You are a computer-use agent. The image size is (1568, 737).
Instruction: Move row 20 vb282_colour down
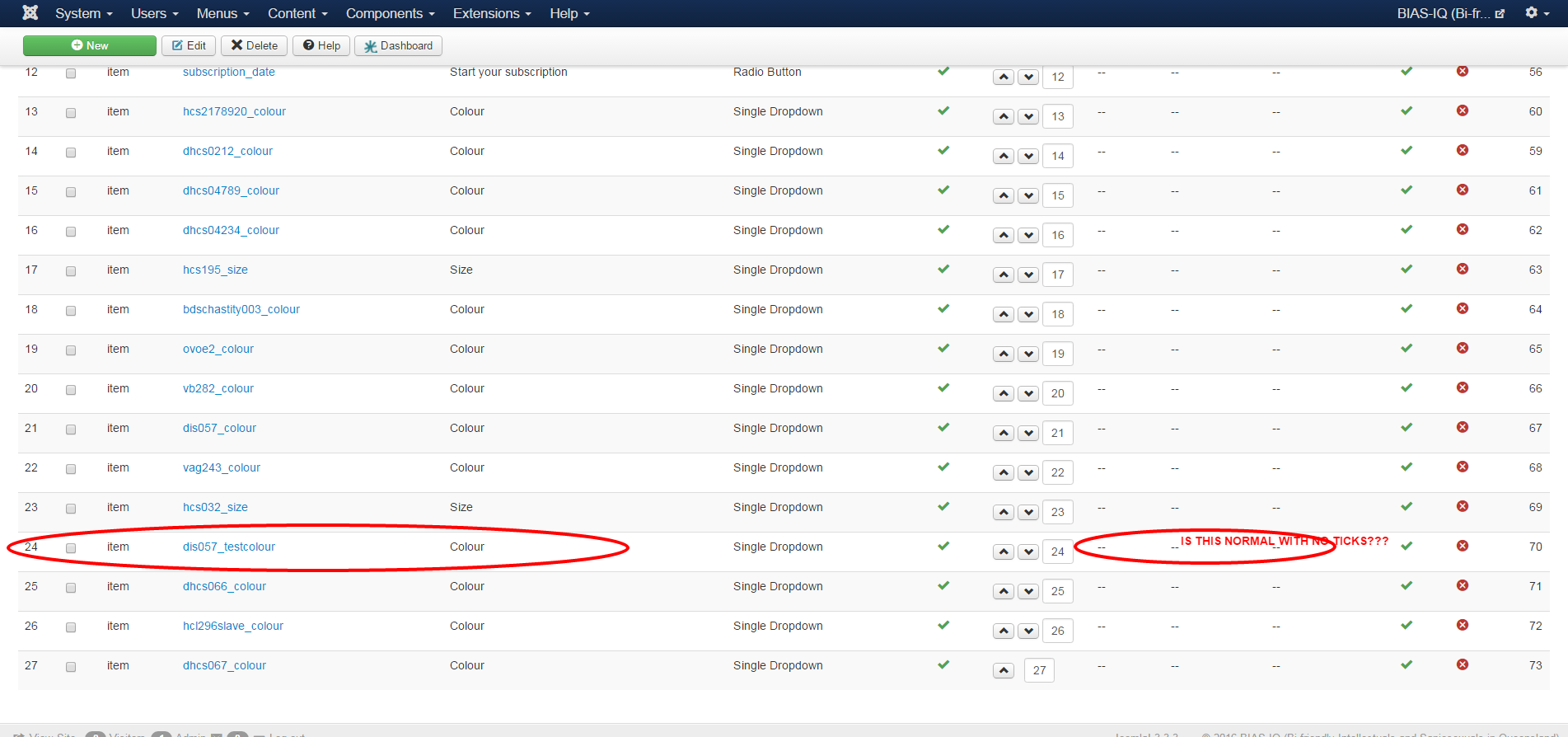(x=1028, y=393)
